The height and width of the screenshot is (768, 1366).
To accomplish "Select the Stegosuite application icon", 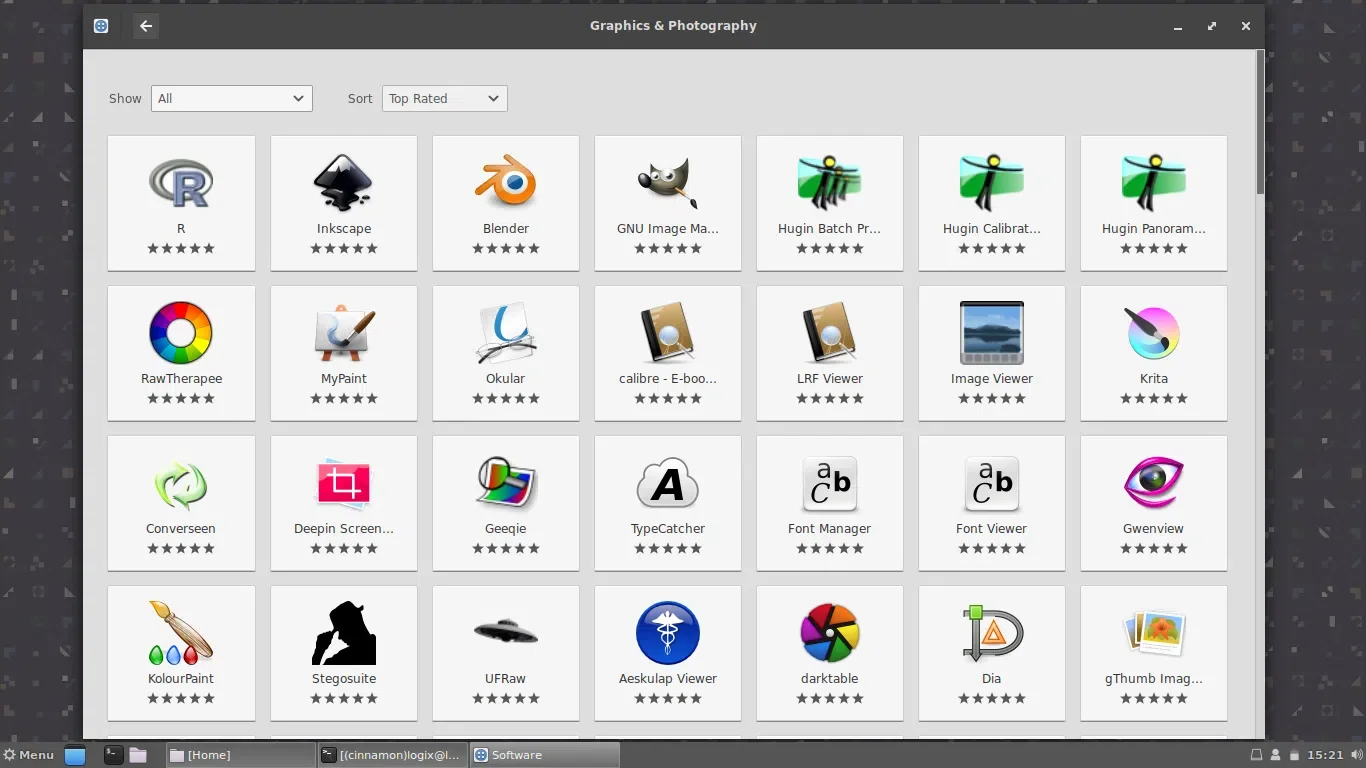I will coord(344,633).
